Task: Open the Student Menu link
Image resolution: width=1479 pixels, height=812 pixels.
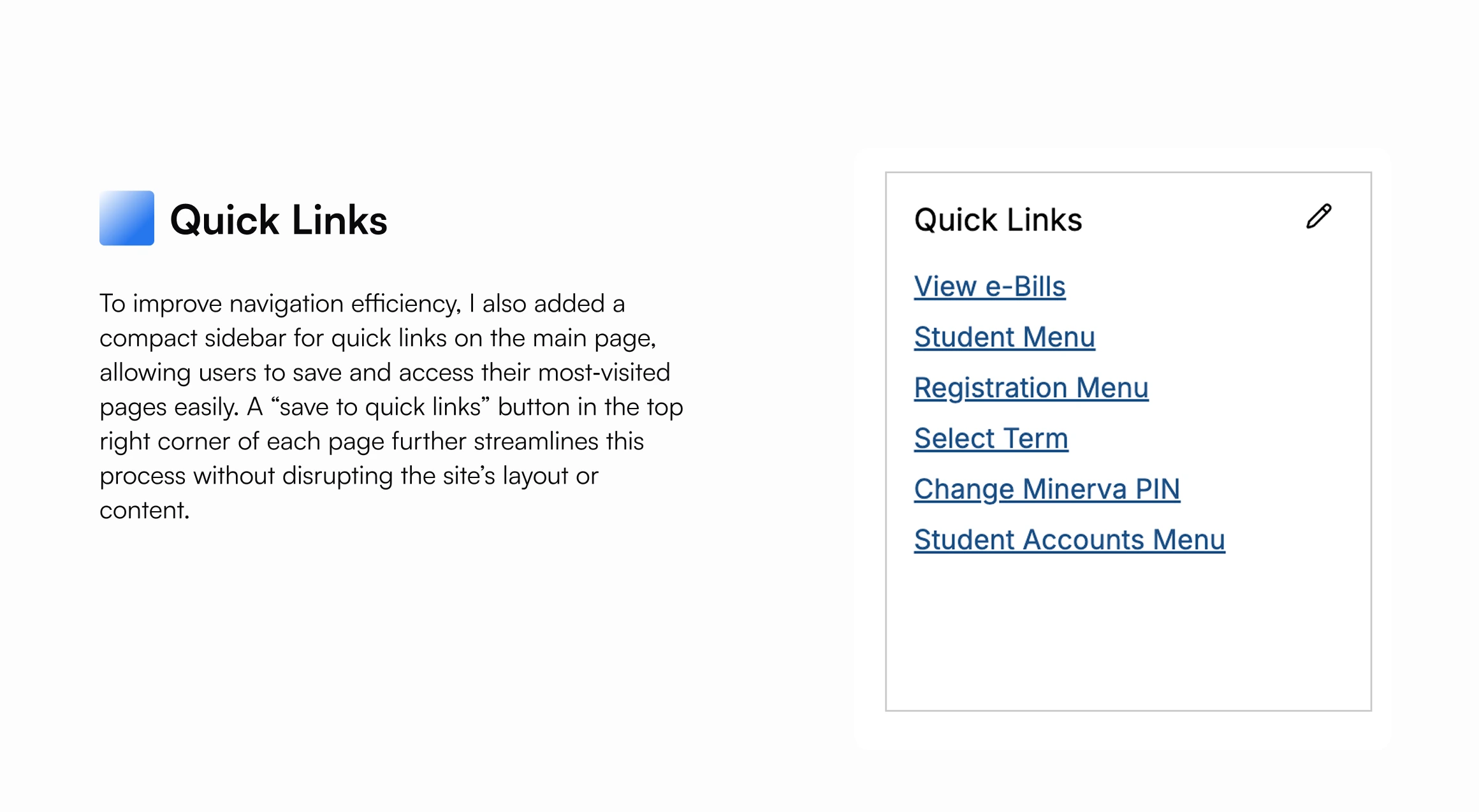Action: [1004, 337]
